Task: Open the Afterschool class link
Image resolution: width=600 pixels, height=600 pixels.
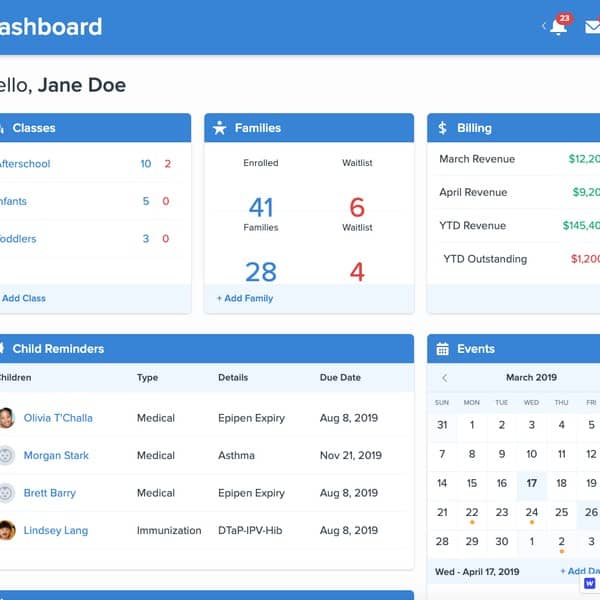Action: [24, 164]
